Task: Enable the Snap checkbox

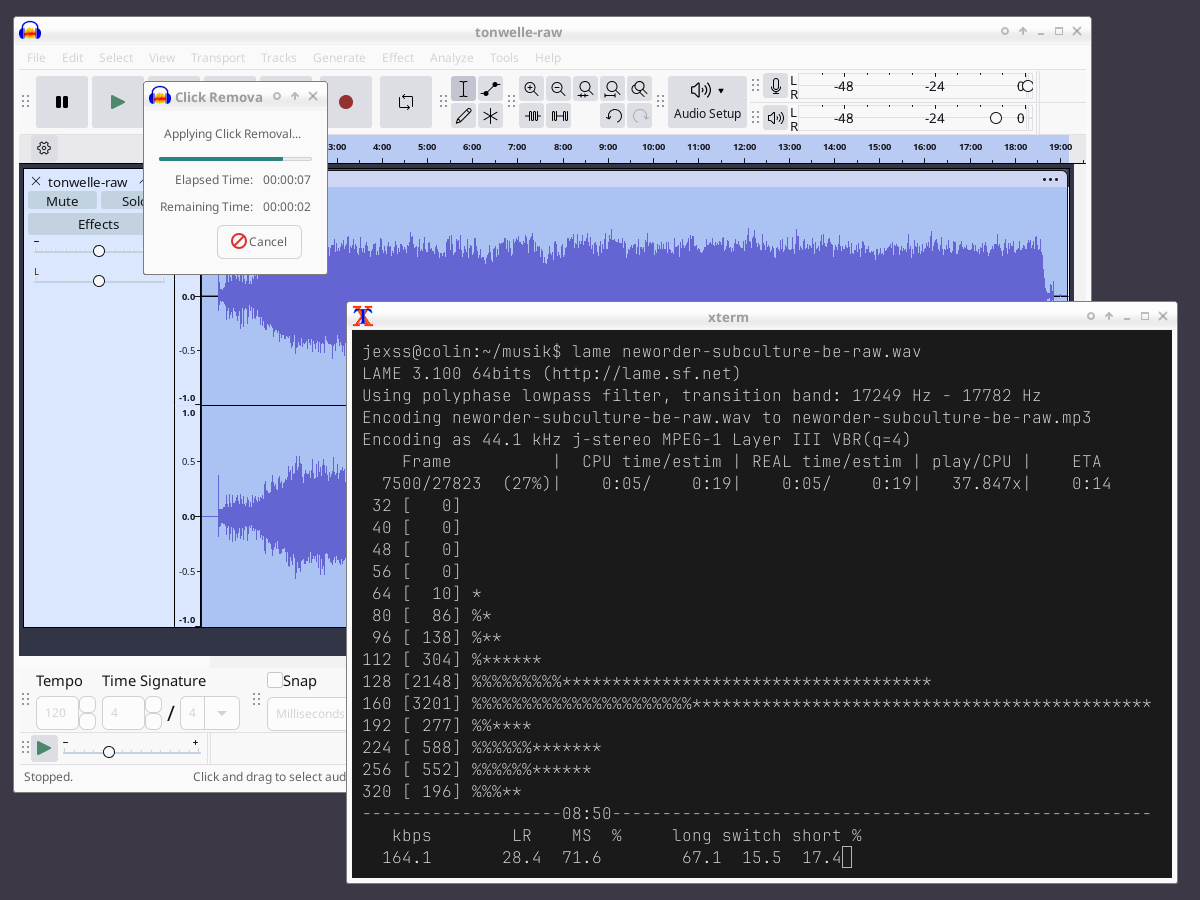Action: click(275, 681)
